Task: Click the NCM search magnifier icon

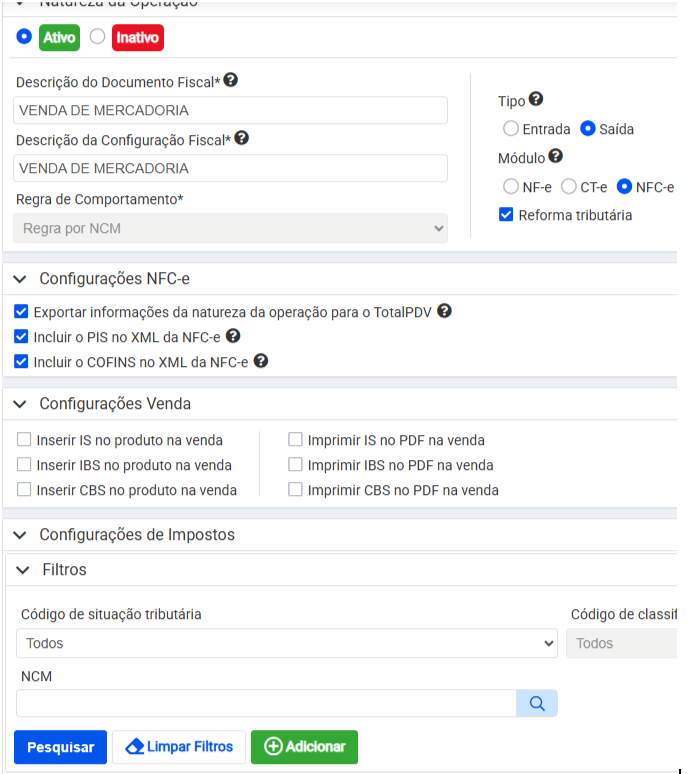Action: [537, 704]
